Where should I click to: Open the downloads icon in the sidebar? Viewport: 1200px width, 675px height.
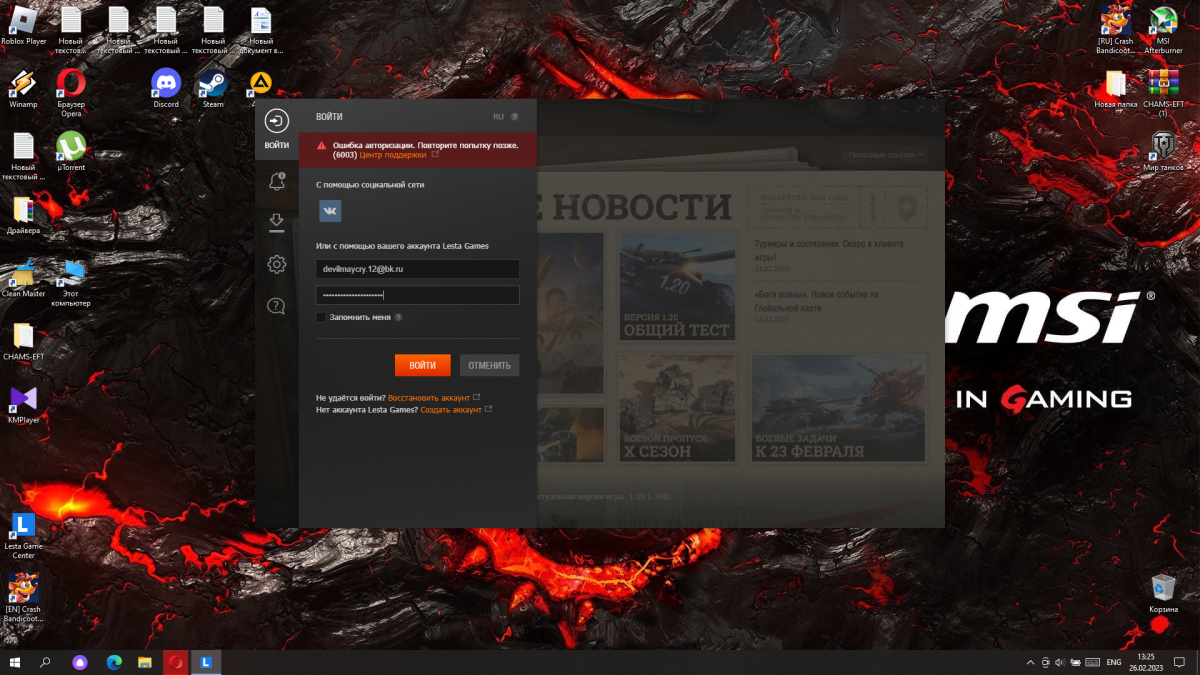tap(277, 222)
